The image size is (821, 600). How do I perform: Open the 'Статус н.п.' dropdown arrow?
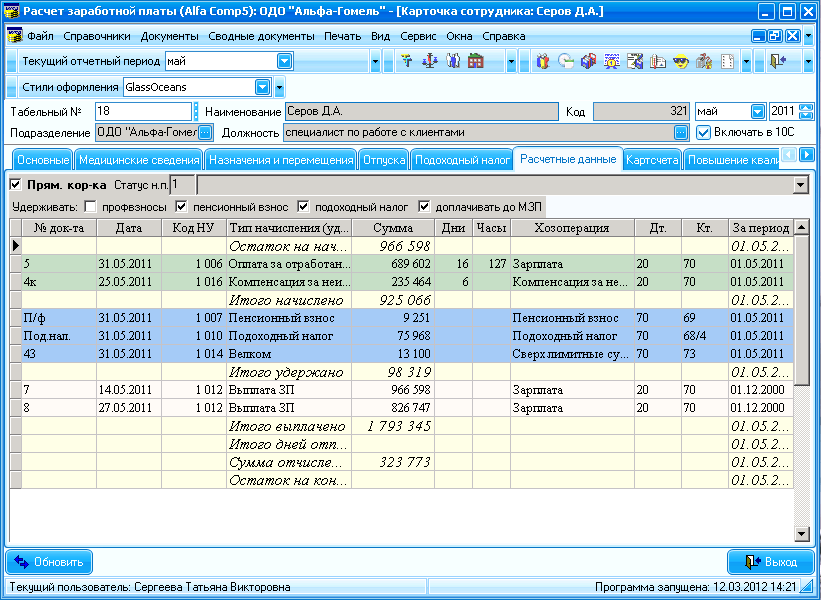799,185
